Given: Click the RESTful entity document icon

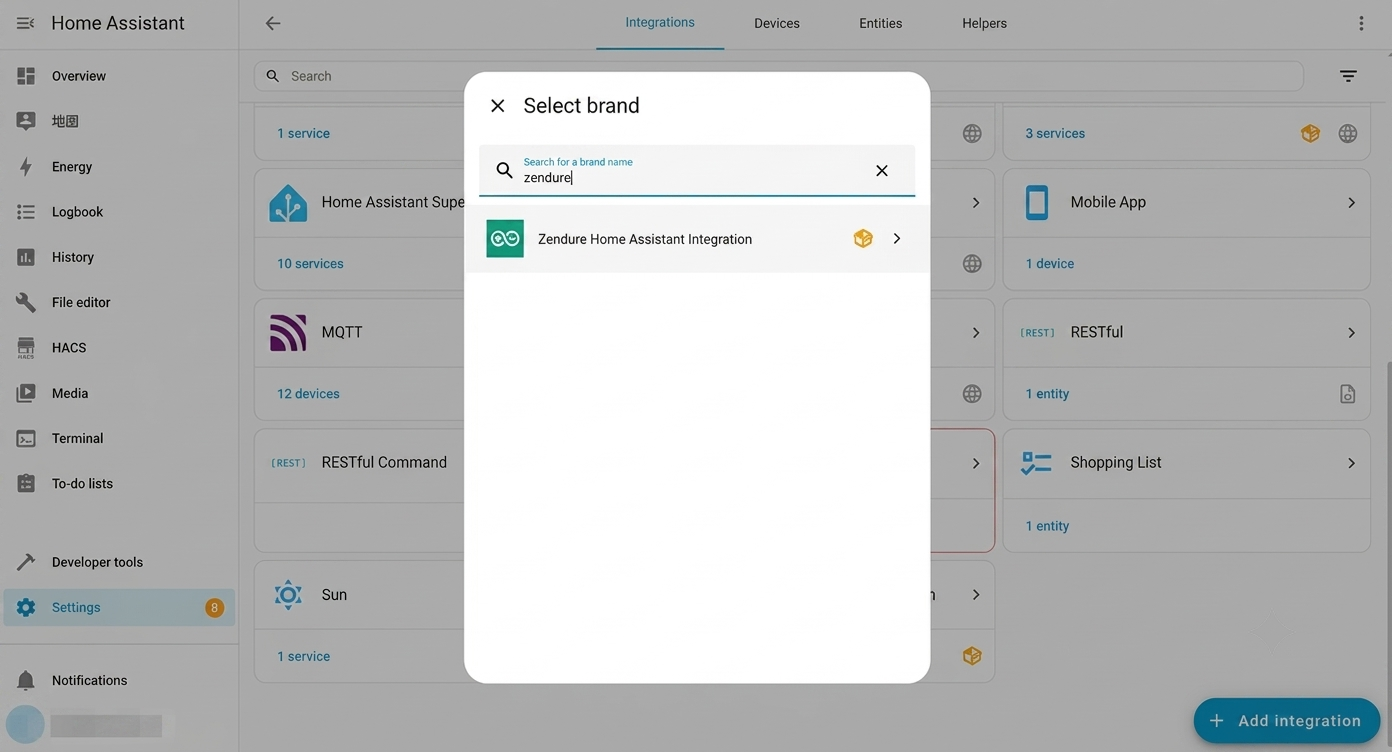Looking at the screenshot, I should point(1348,394).
